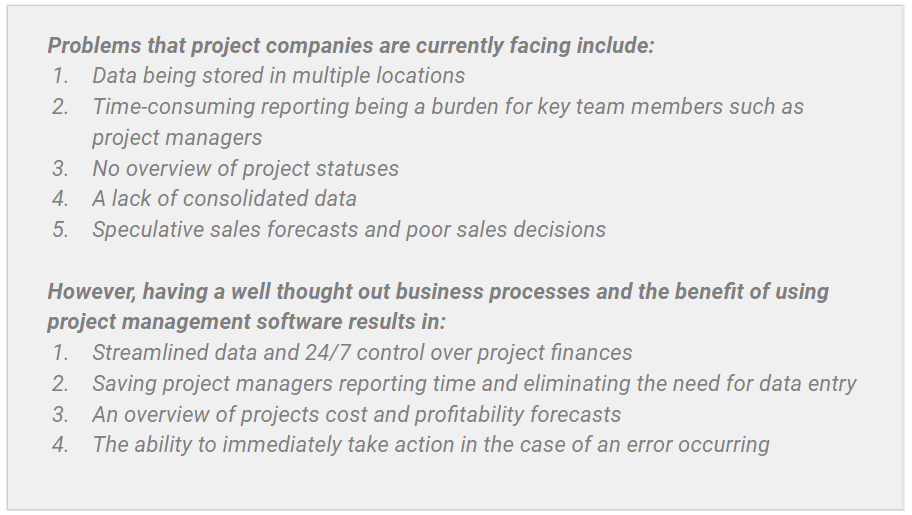Click the wrapped line 'project managers'

pyautogui.click(x=177, y=138)
